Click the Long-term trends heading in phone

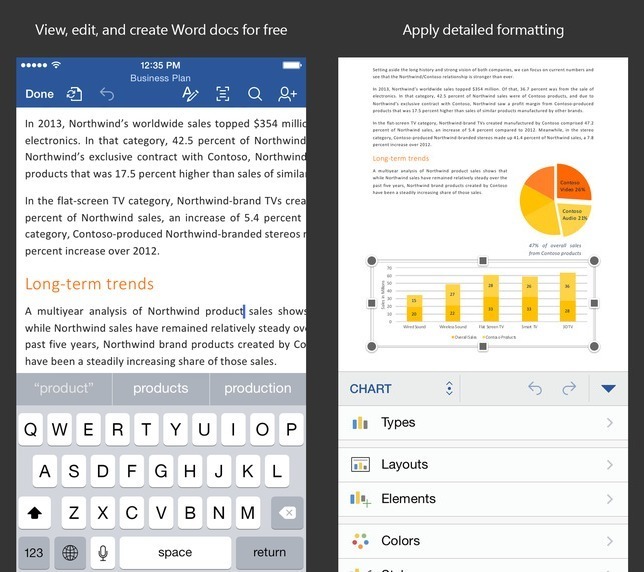[x=89, y=284]
